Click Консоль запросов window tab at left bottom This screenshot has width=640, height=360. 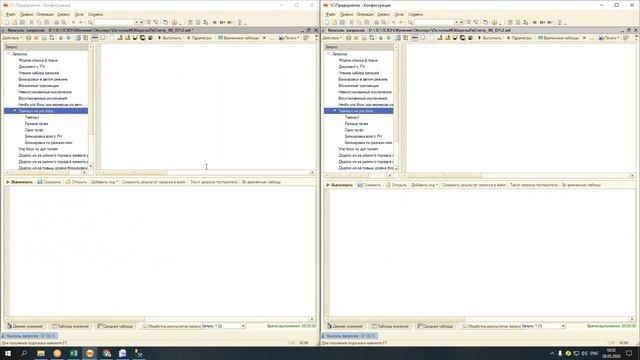(x=29, y=336)
